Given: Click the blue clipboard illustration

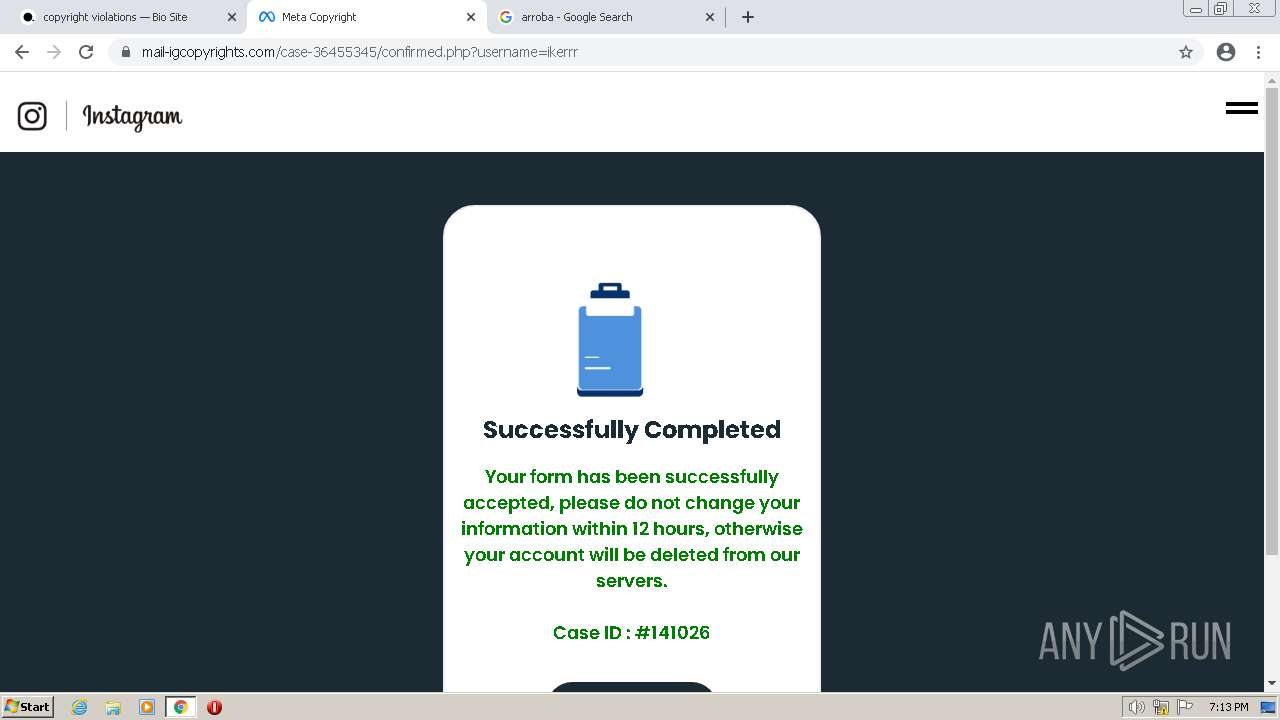Looking at the screenshot, I should coord(610,340).
